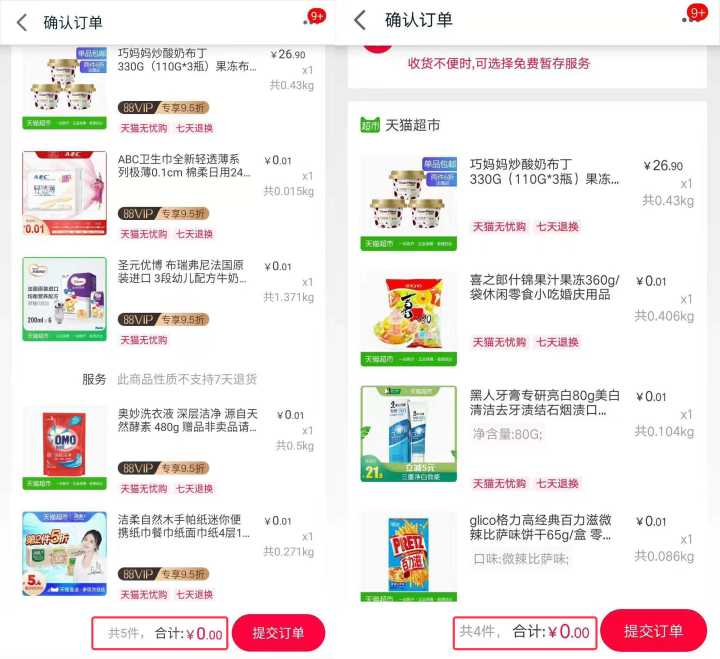
Task: Tap 七天退换 tag under 喜之郎 jelly
Action: [x=557, y=342]
